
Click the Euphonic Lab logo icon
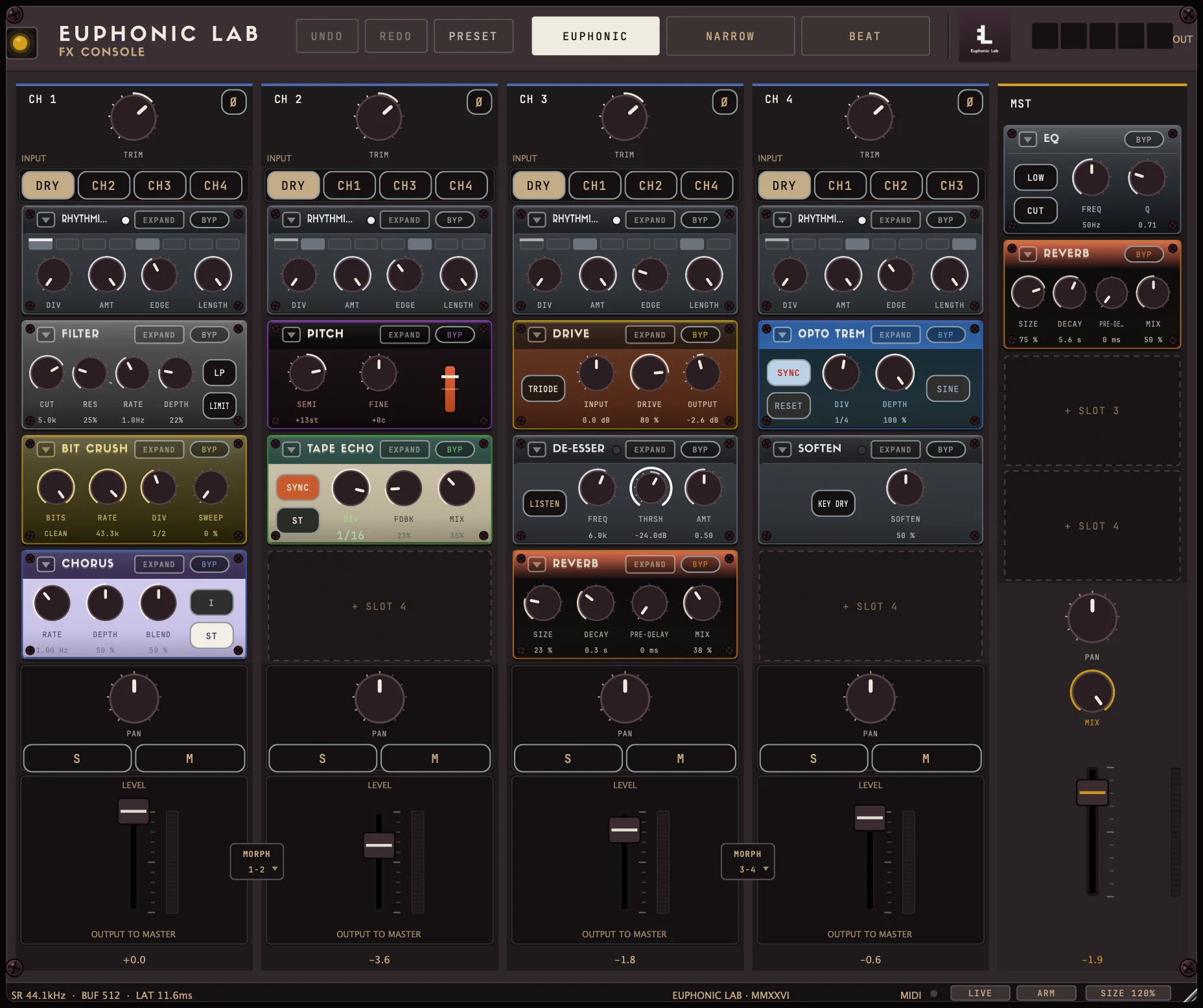[984, 36]
